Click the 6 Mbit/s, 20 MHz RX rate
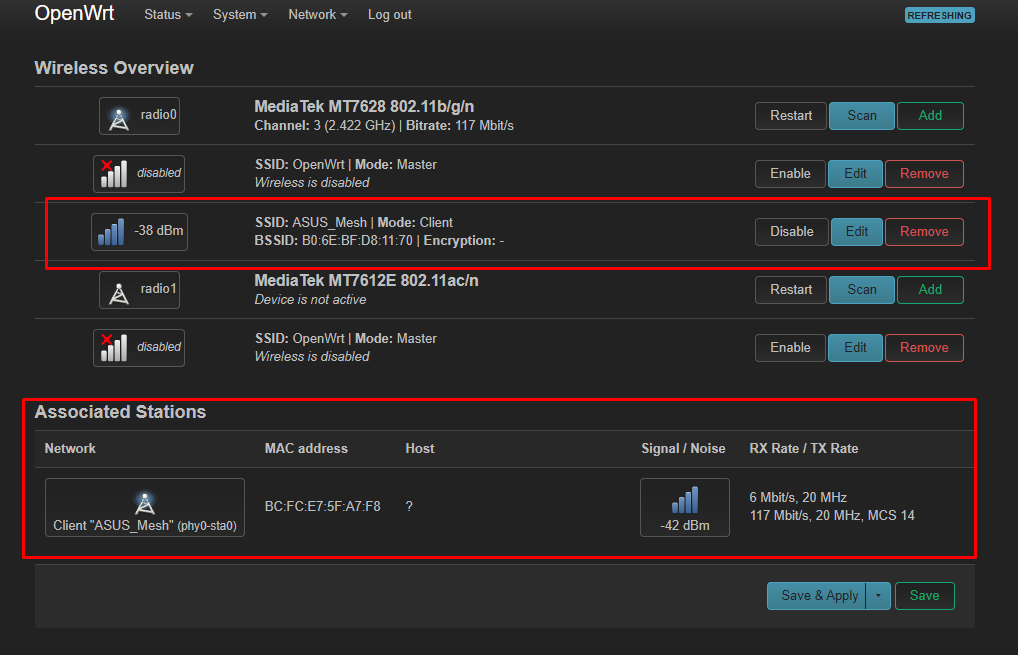Viewport: 1018px width, 655px height. click(798, 497)
